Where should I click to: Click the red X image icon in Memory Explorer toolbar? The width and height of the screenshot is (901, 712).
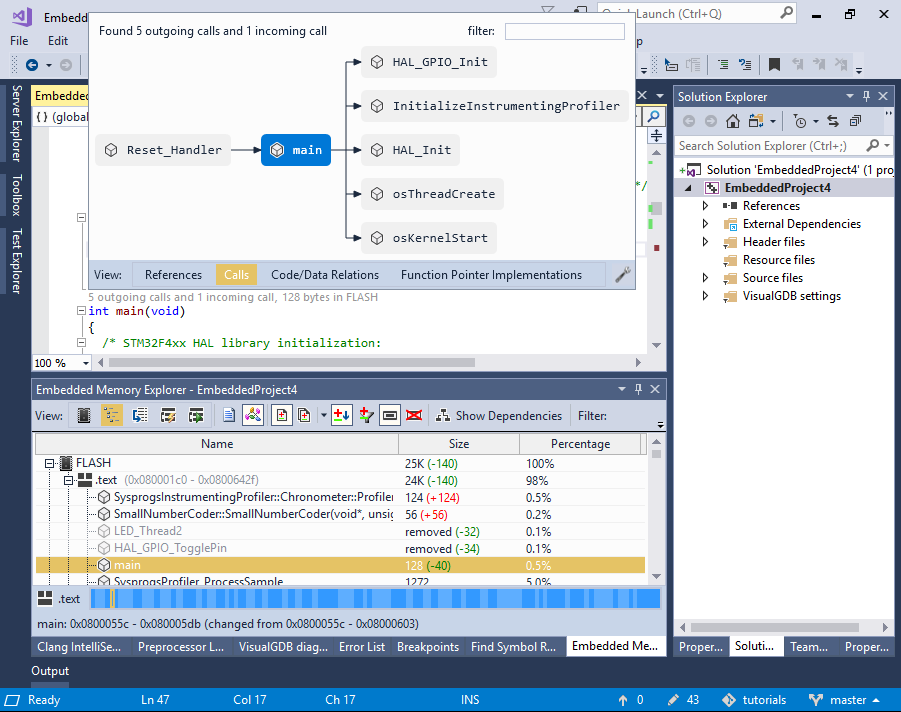(414, 415)
